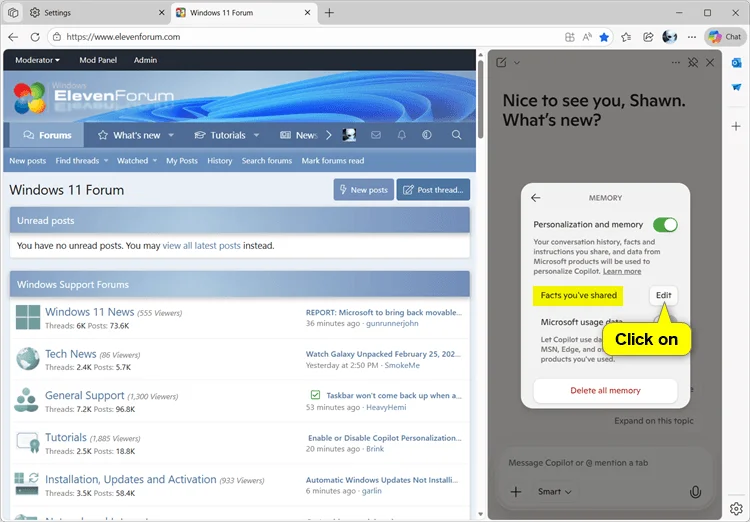This screenshot has width=750, height=522.
Task: Click plus icon in Copilot composer
Action: 516,491
